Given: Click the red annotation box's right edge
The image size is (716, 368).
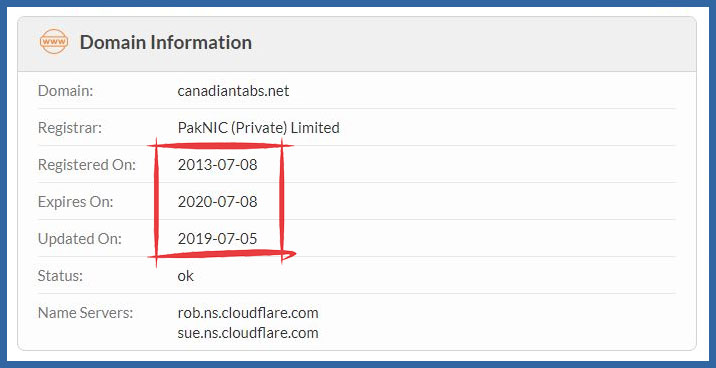Looking at the screenshot, I should click(x=282, y=201).
